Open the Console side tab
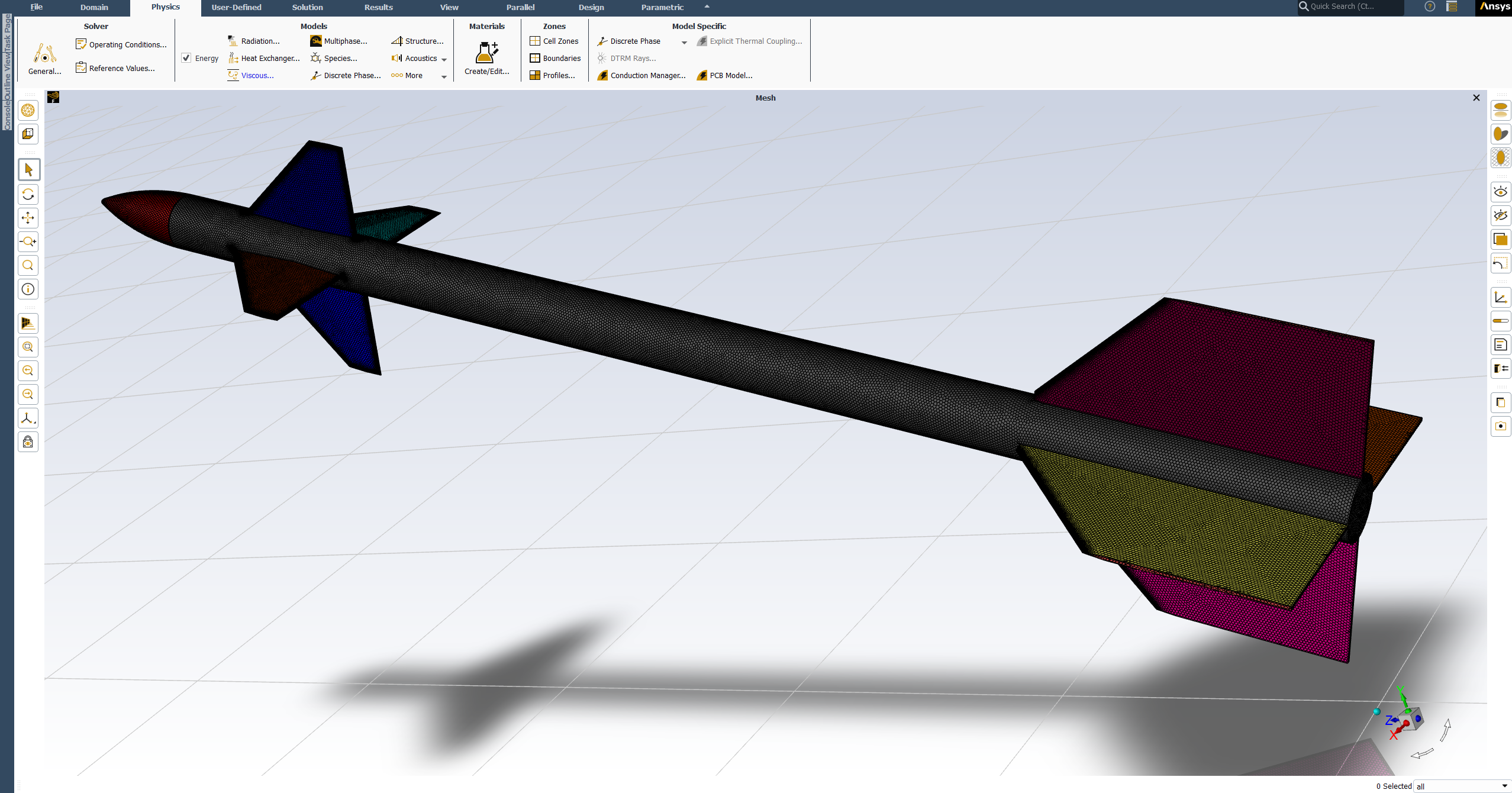Viewport: 1512px width, 793px height. 7,115
